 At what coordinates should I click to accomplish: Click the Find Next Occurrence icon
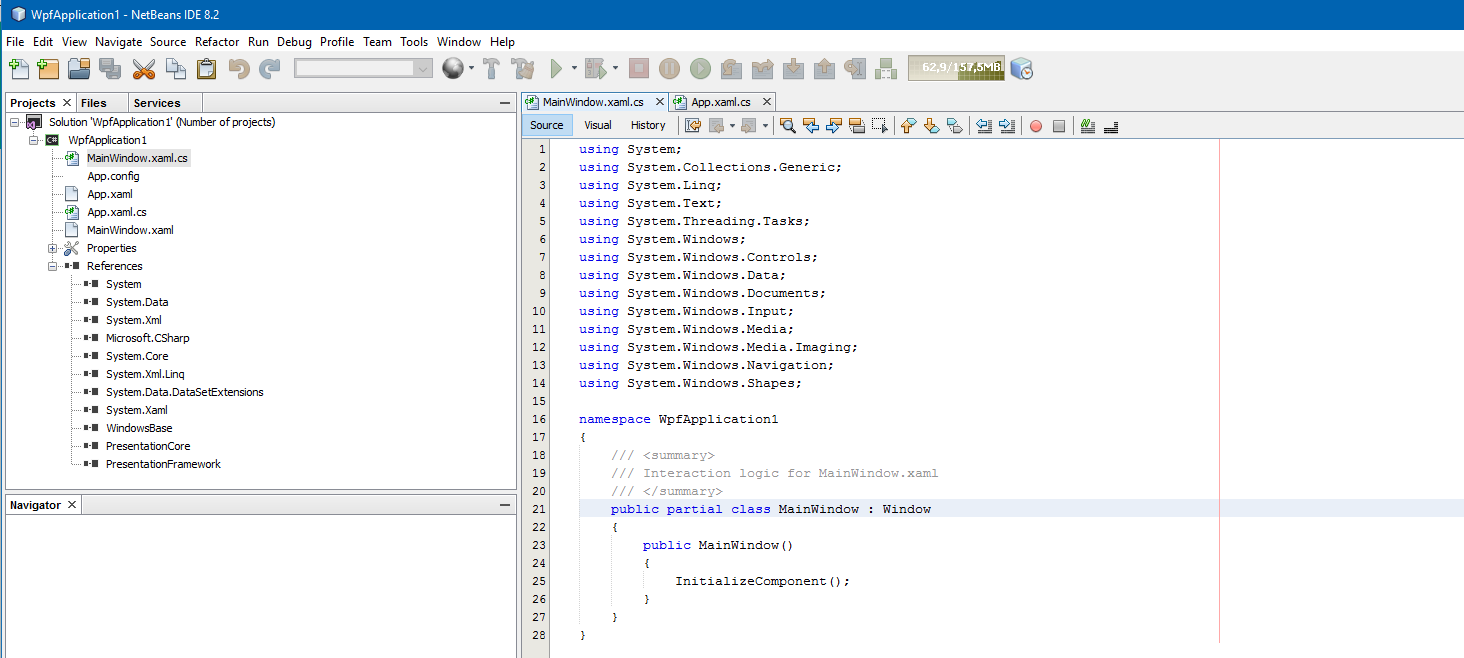tap(834, 125)
